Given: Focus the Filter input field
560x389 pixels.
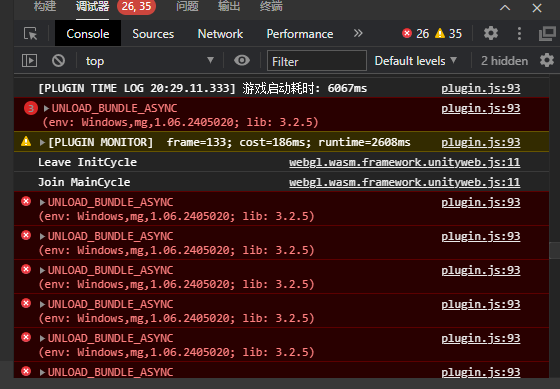Looking at the screenshot, I should [x=317, y=61].
